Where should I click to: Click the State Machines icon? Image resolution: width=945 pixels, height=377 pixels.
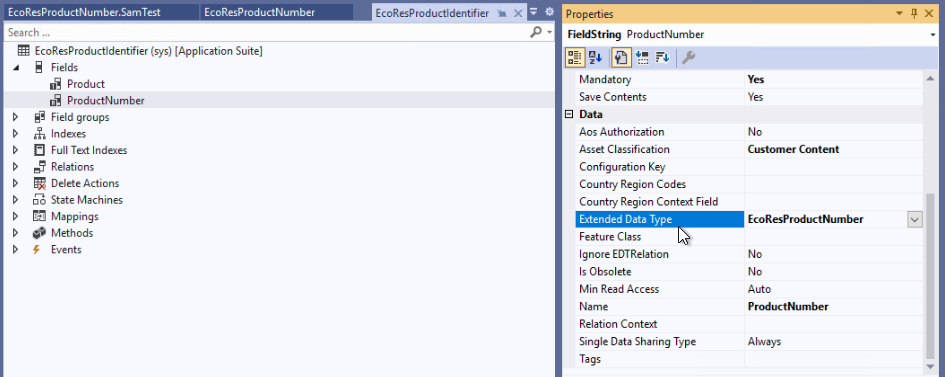pyautogui.click(x=39, y=200)
